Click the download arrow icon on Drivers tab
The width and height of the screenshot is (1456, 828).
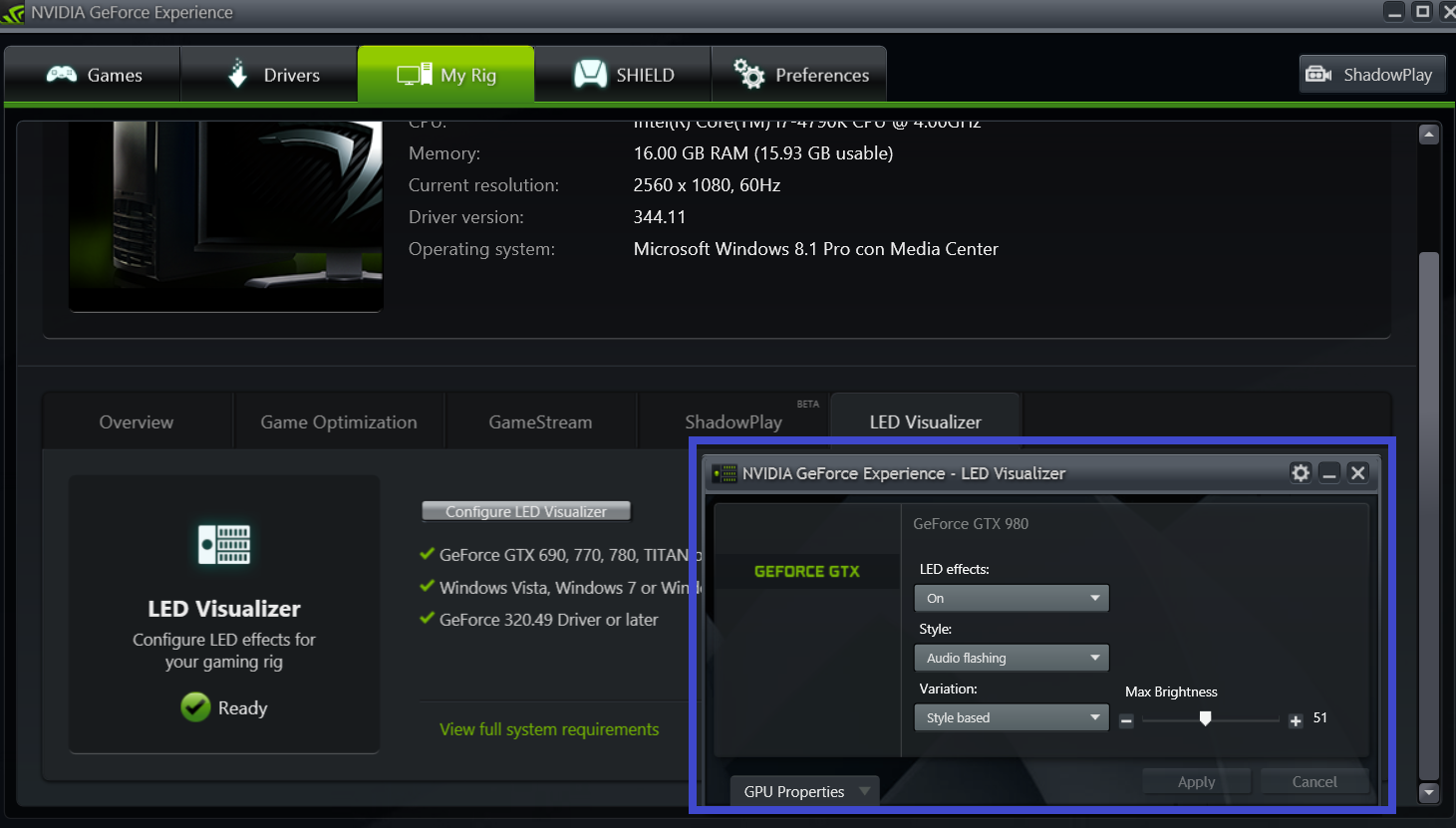[x=237, y=74]
